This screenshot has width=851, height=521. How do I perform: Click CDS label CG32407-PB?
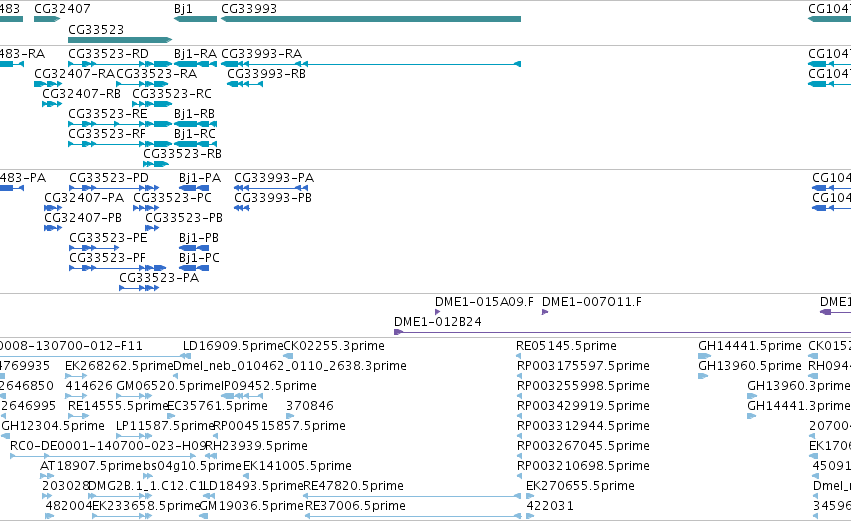tap(83, 218)
